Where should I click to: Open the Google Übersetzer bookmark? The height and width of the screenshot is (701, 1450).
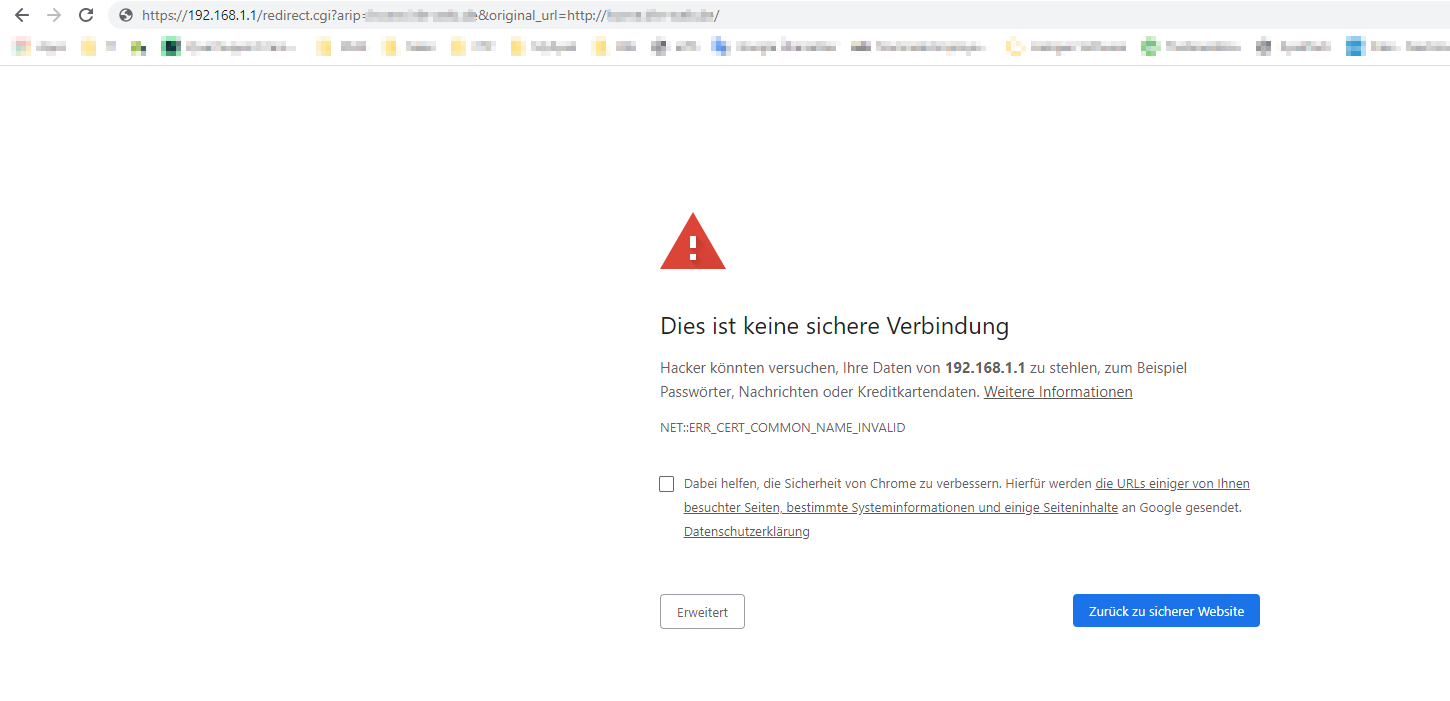(x=774, y=46)
